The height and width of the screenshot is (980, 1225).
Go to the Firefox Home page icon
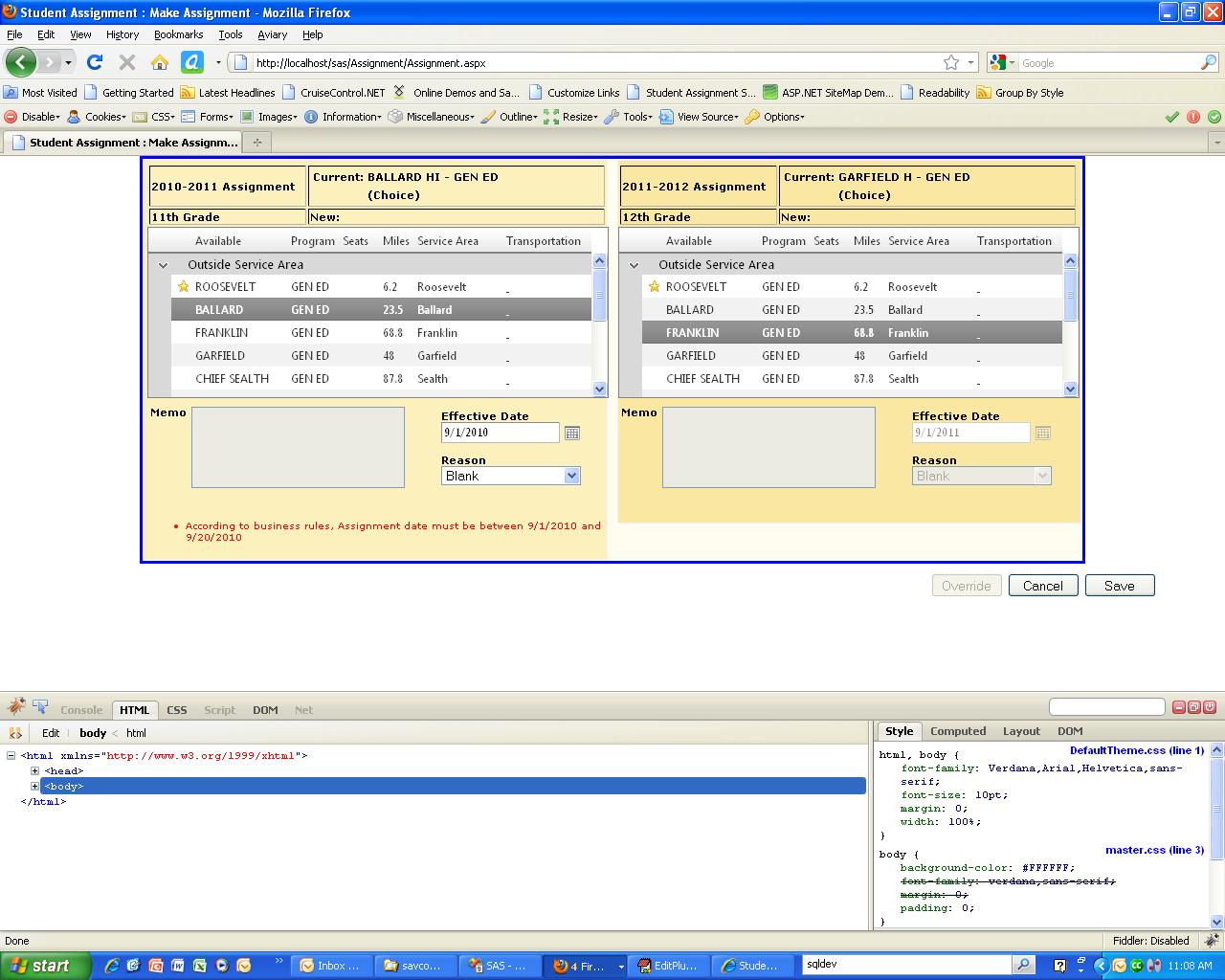160,63
